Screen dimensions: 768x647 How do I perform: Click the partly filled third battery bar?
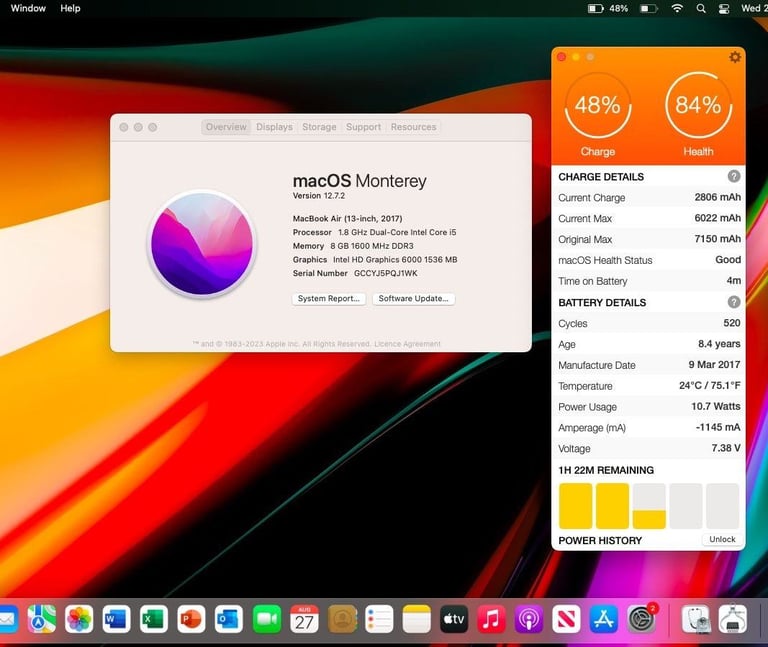pyautogui.click(x=649, y=506)
